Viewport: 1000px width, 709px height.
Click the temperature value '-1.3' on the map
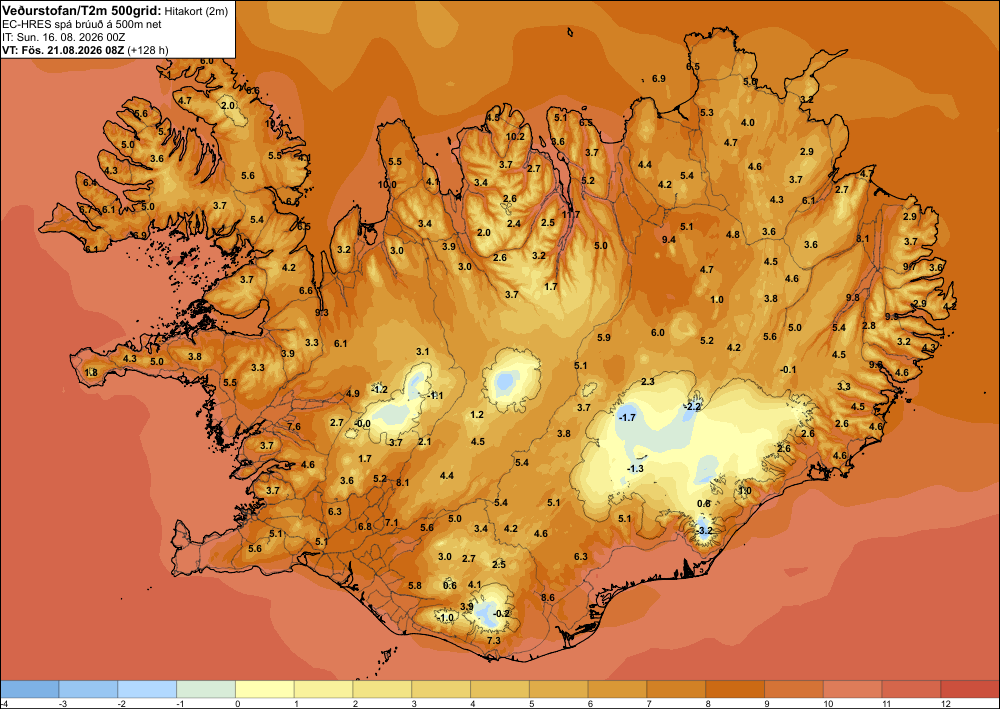coord(635,469)
